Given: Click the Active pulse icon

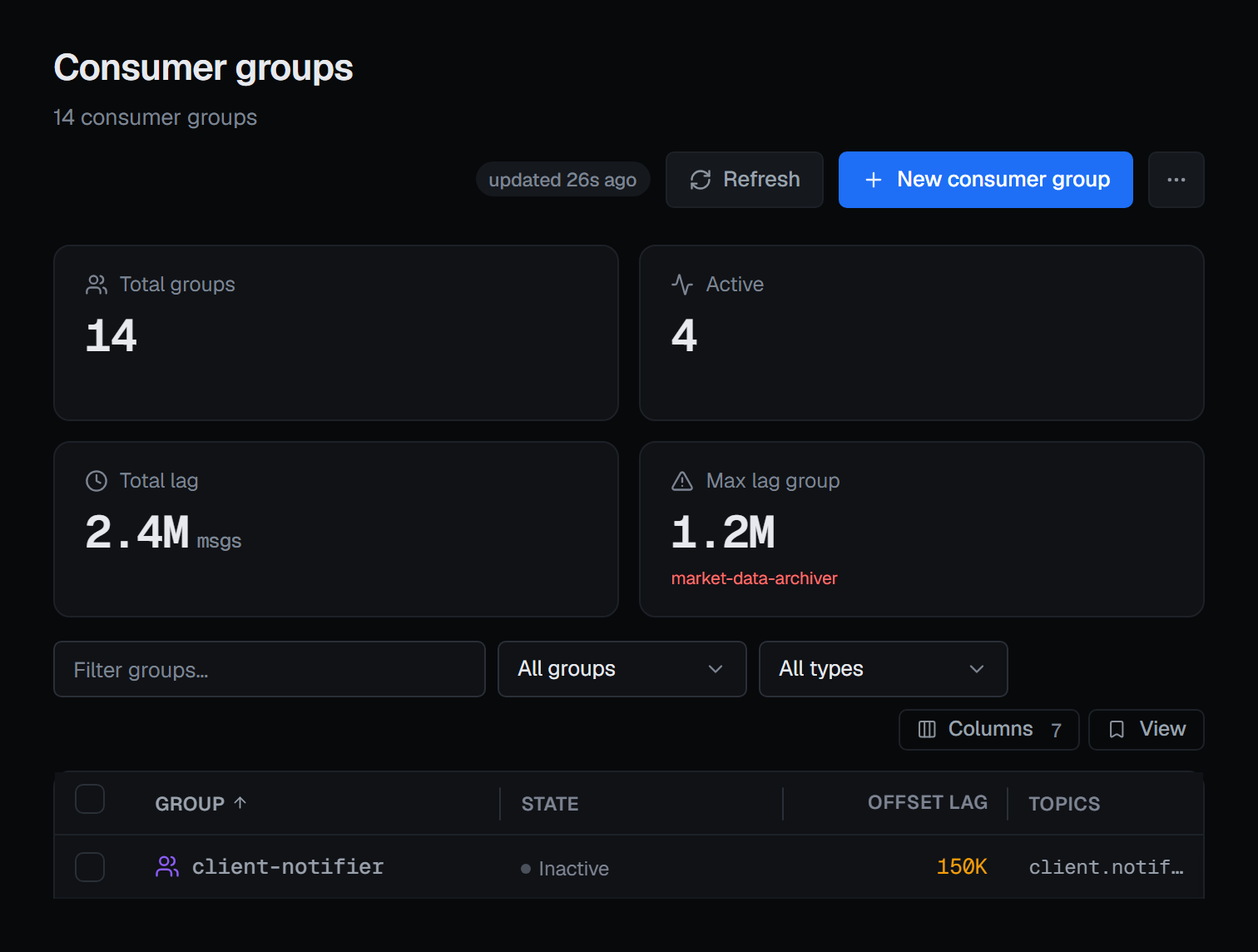Looking at the screenshot, I should (682, 285).
